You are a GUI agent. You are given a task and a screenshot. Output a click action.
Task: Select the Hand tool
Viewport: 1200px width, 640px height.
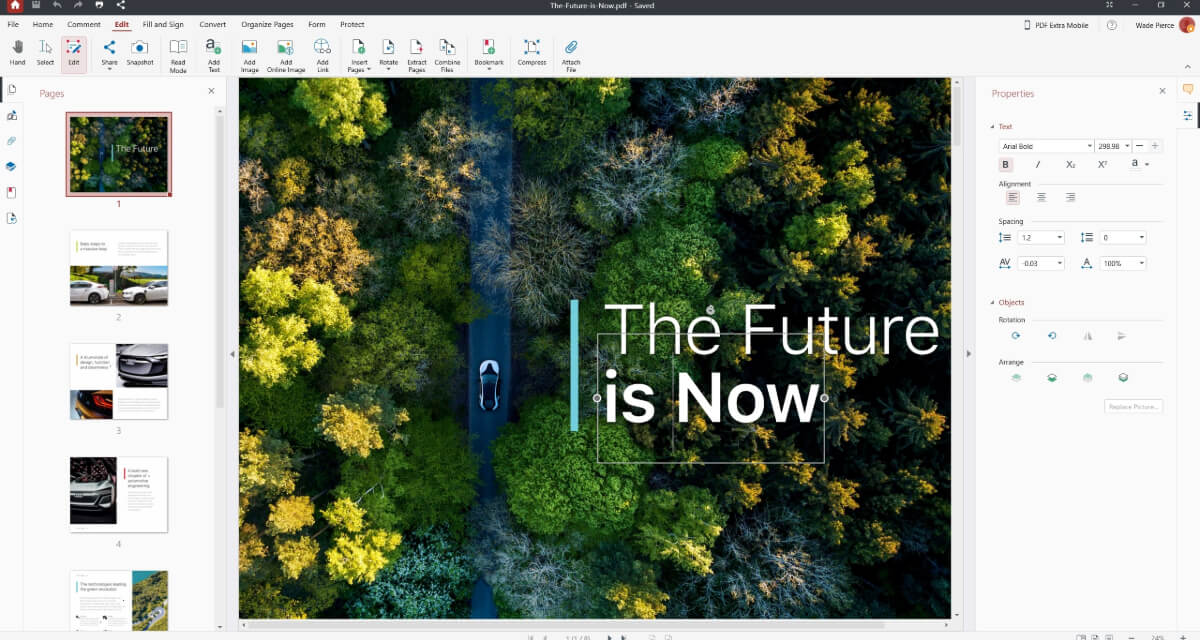17,52
